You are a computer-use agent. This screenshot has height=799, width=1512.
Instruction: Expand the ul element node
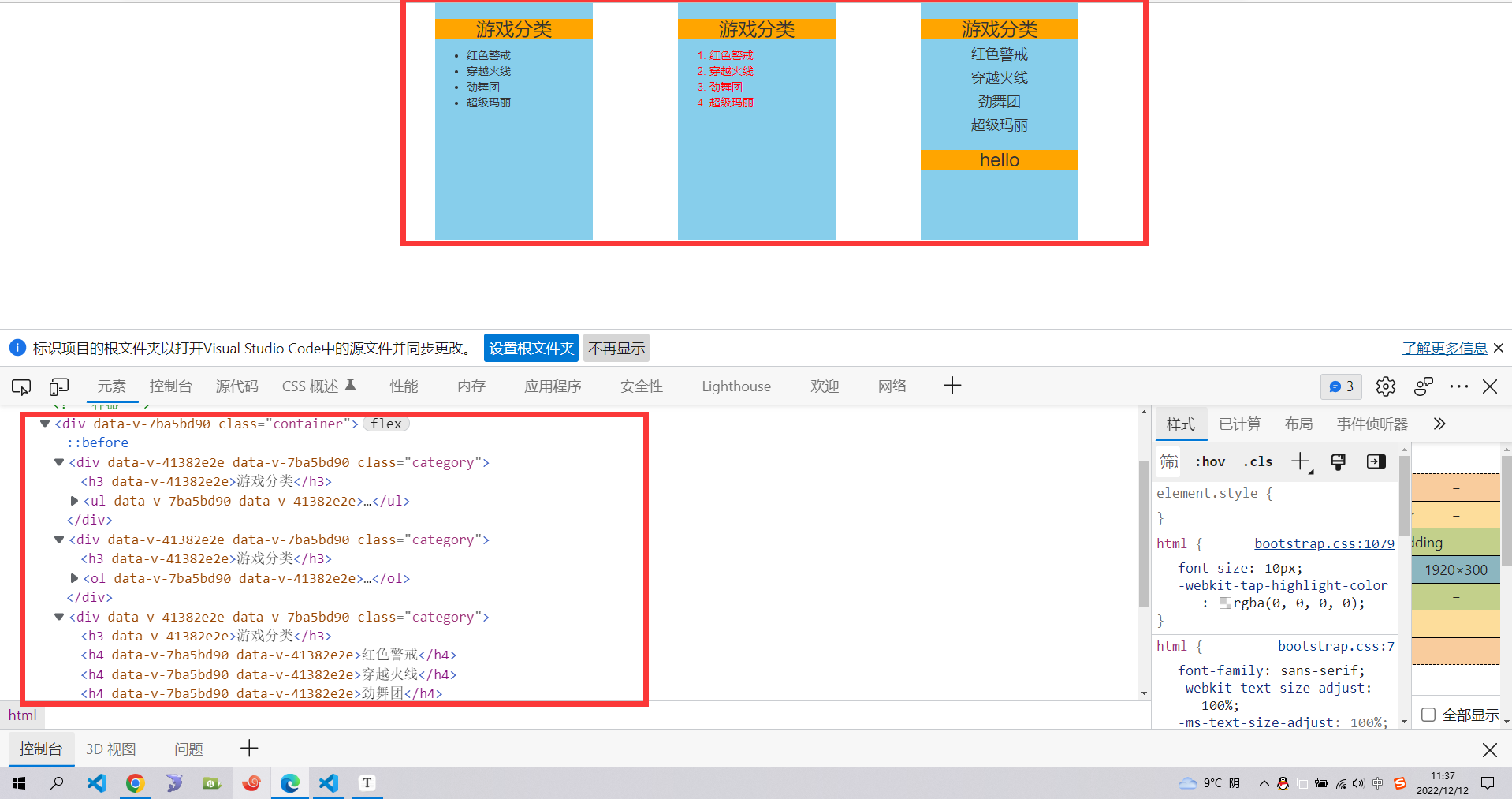coord(74,501)
